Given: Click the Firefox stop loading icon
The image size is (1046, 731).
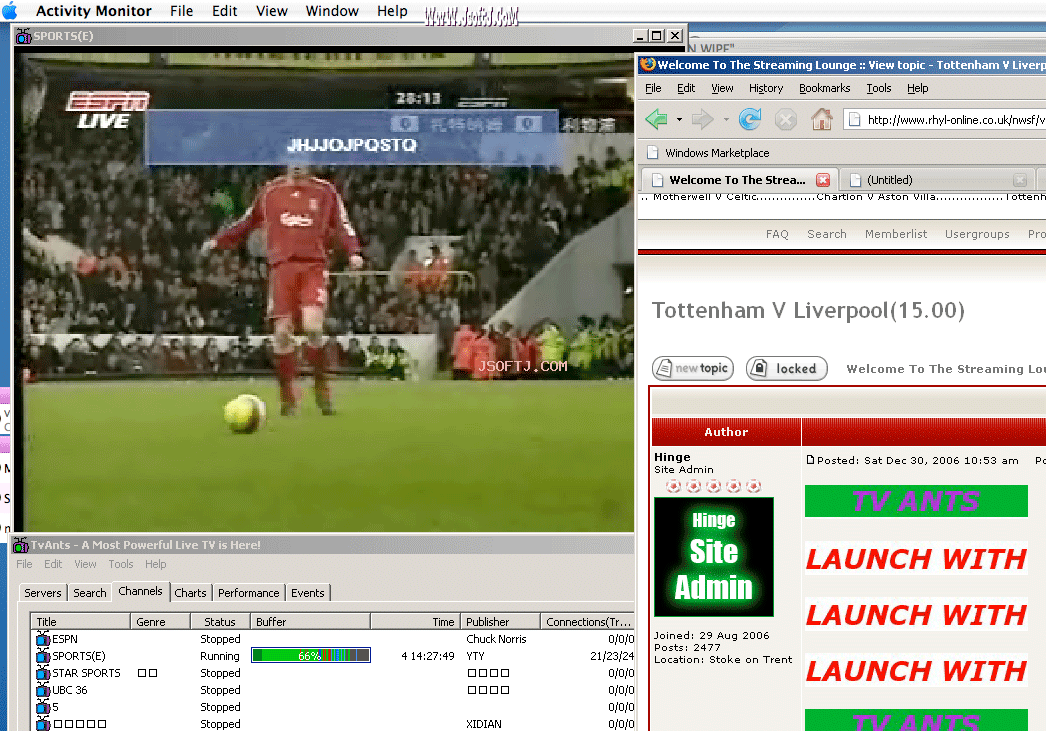Looking at the screenshot, I should point(785,120).
